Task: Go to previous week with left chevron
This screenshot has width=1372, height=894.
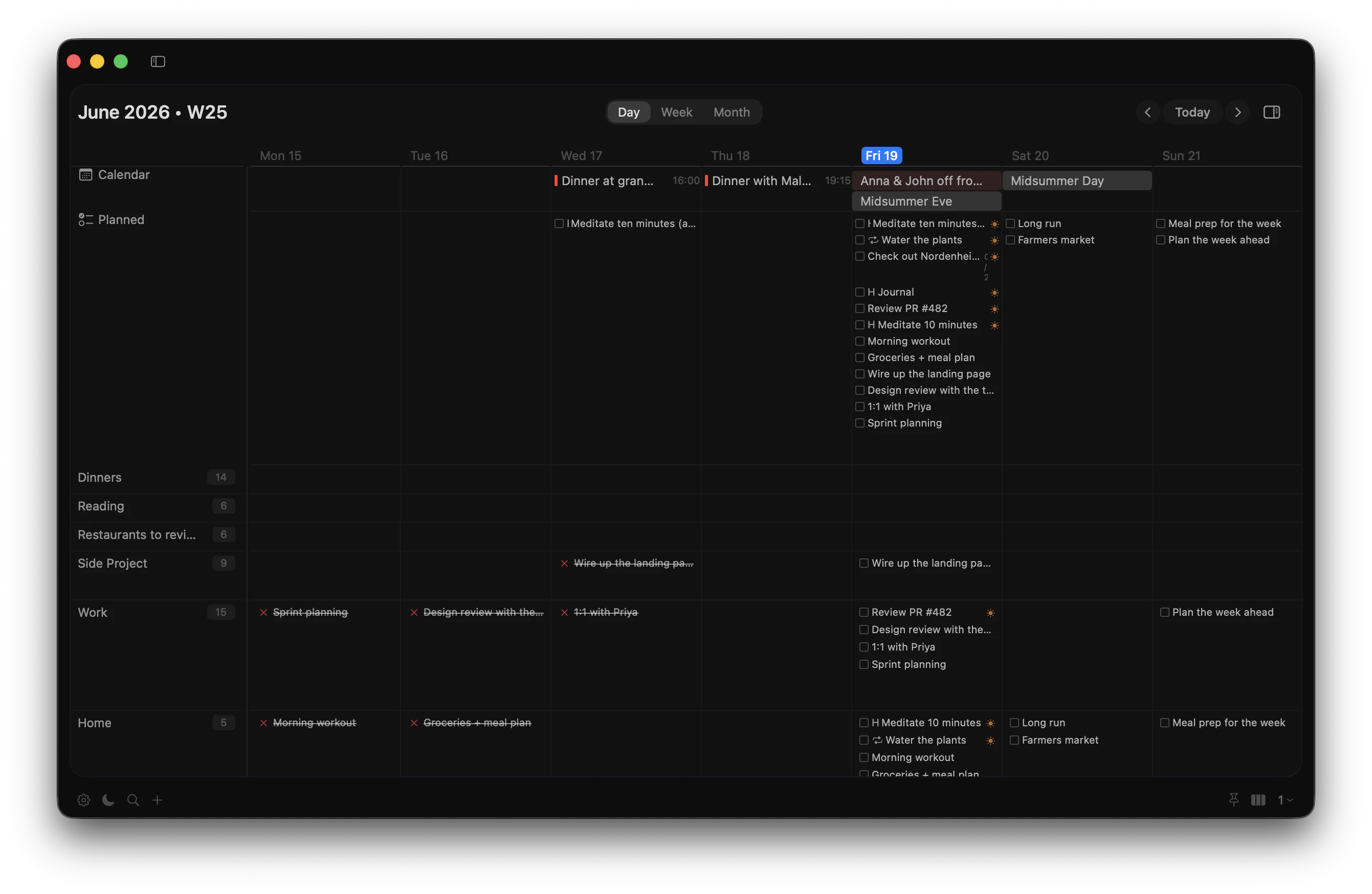Action: point(1147,112)
